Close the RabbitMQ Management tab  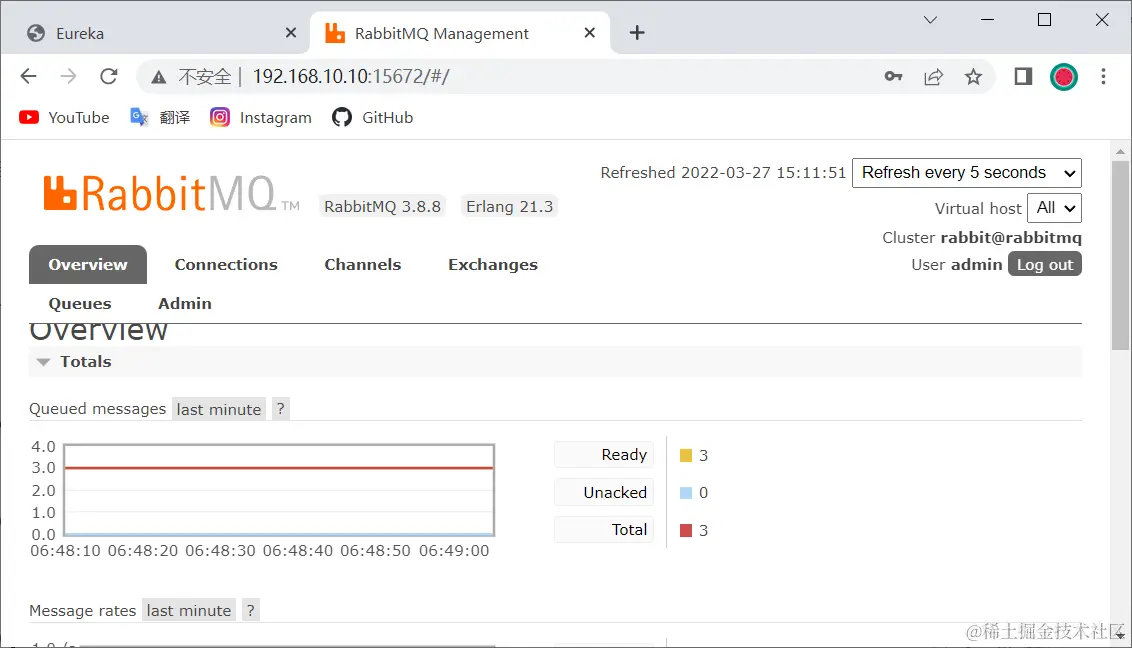(589, 32)
